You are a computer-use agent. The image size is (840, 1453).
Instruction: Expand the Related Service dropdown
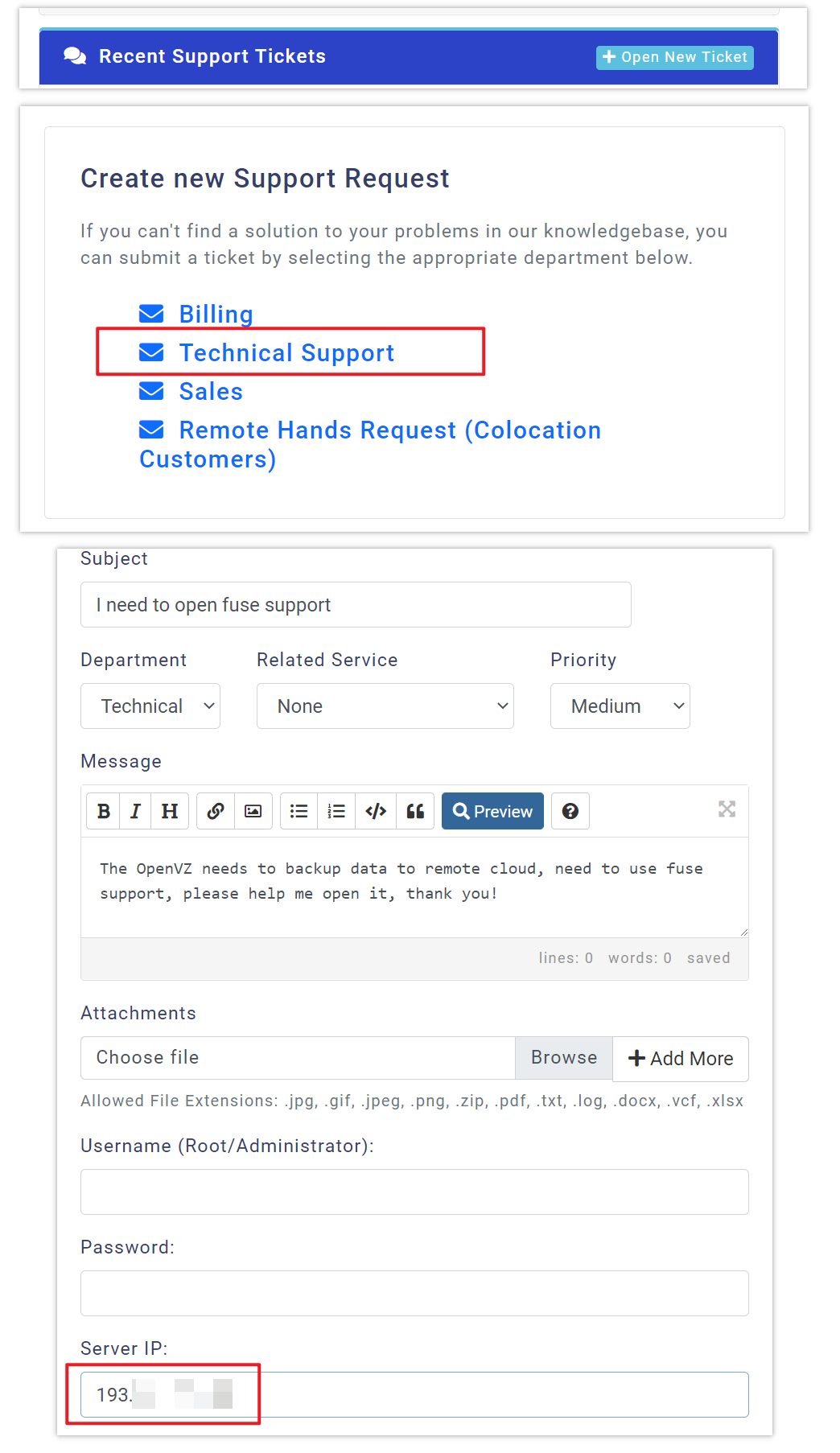pyautogui.click(x=385, y=706)
